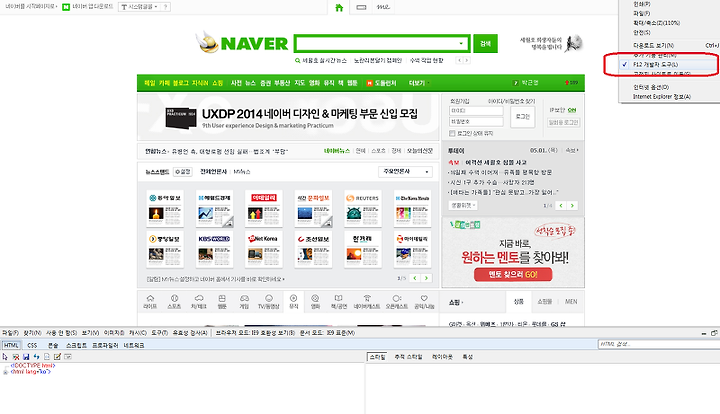Click the password input field
The image size is (720, 414).
pos(476,122)
